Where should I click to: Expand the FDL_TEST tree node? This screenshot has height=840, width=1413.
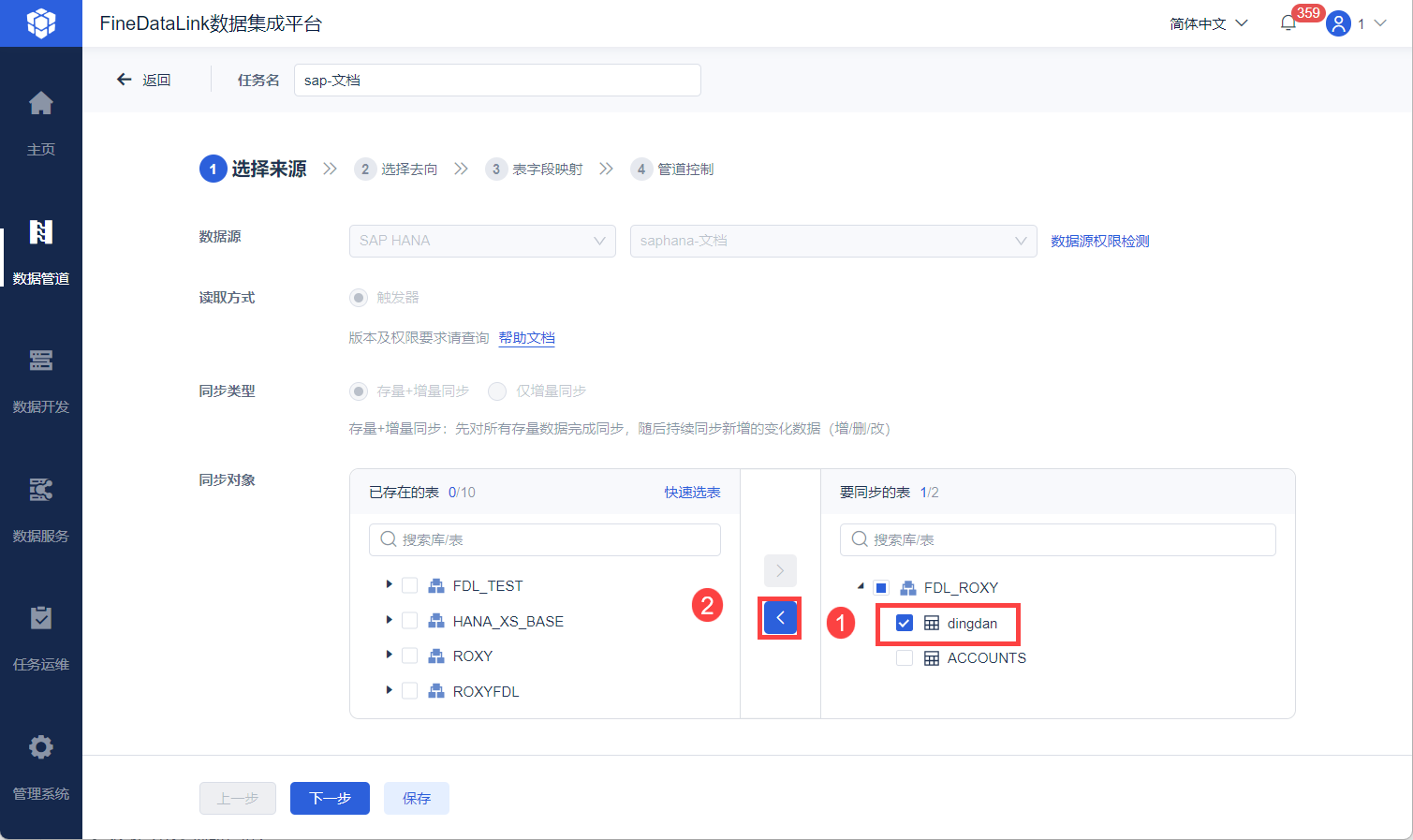coord(389,584)
